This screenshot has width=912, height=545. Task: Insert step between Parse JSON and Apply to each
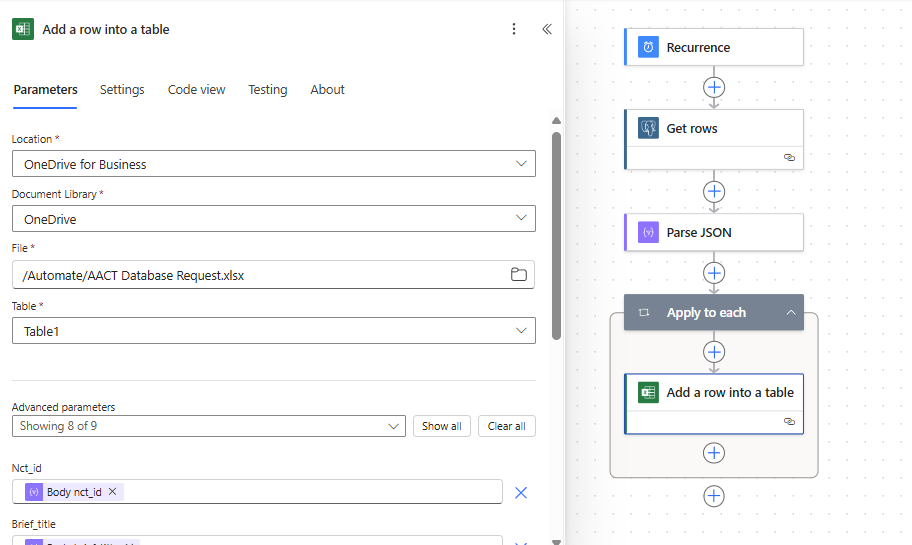[x=714, y=273]
